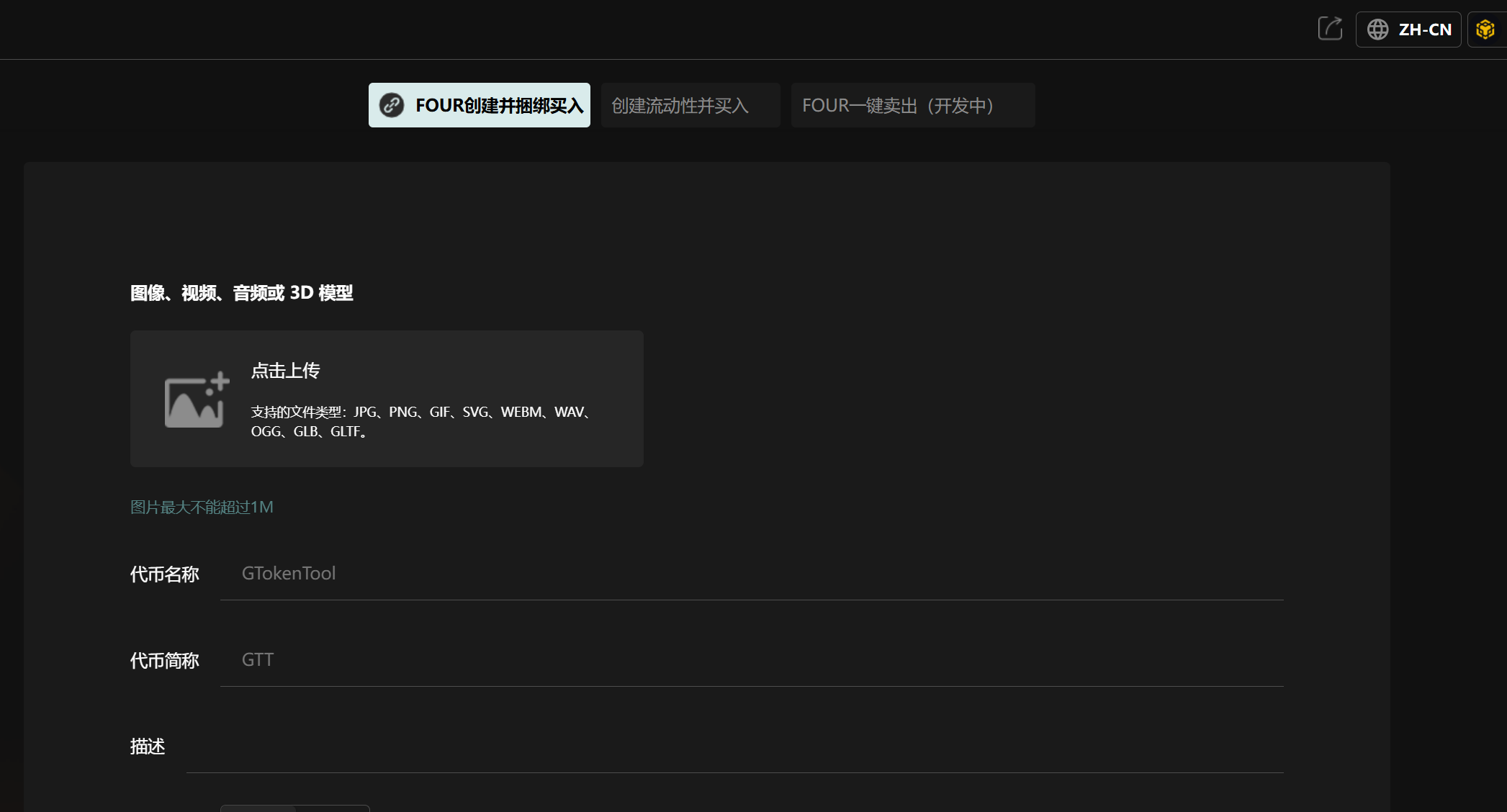
Task: Open the ZH-CN language dropdown
Action: point(1423,30)
